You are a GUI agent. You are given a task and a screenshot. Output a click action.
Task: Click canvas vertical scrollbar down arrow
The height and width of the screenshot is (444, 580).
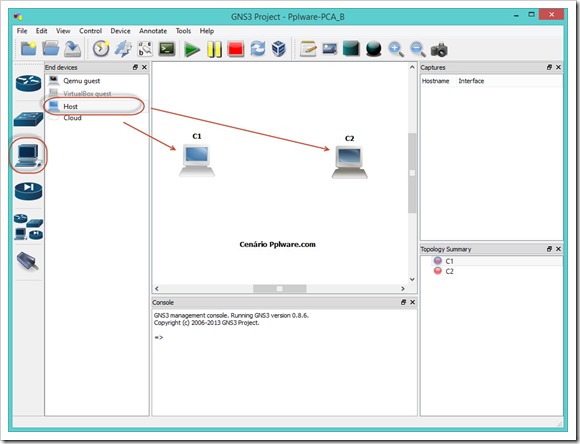tap(412, 279)
